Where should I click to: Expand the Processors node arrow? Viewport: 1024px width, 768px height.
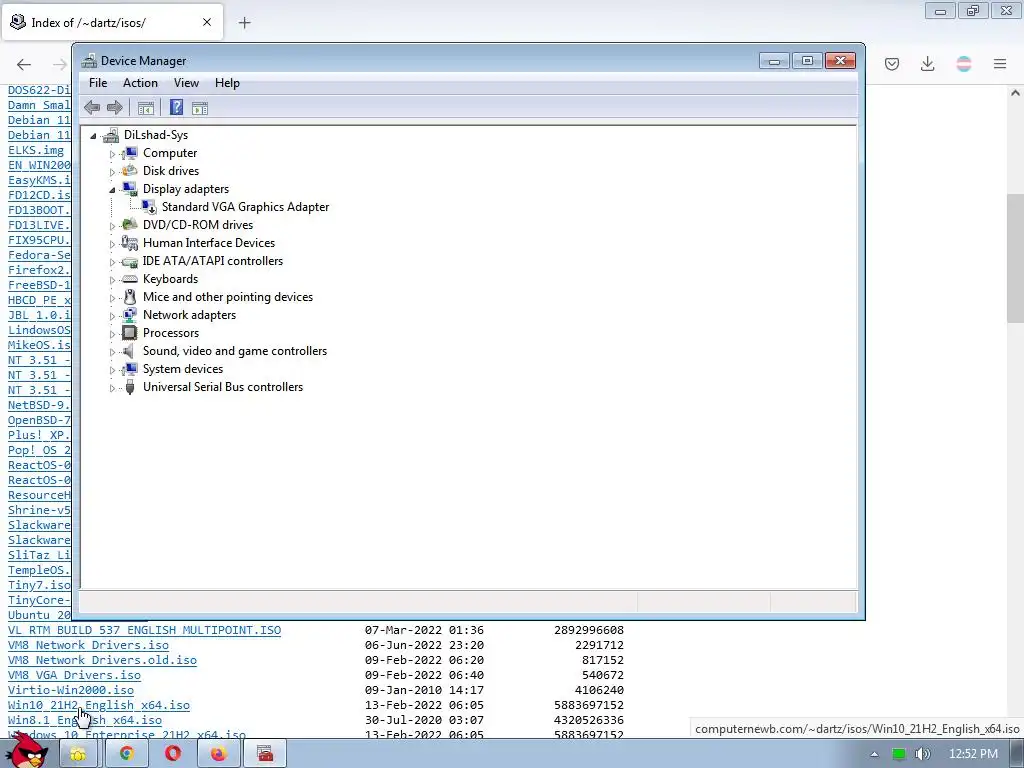[112, 334]
